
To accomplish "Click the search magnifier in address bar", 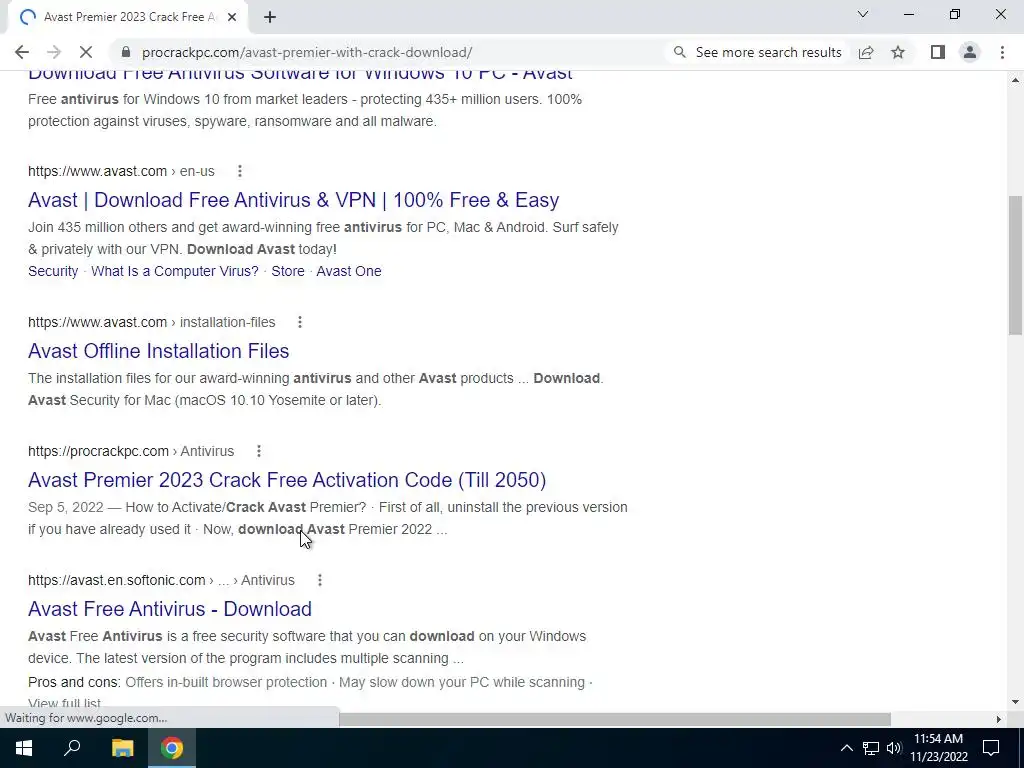I will pyautogui.click(x=680, y=52).
